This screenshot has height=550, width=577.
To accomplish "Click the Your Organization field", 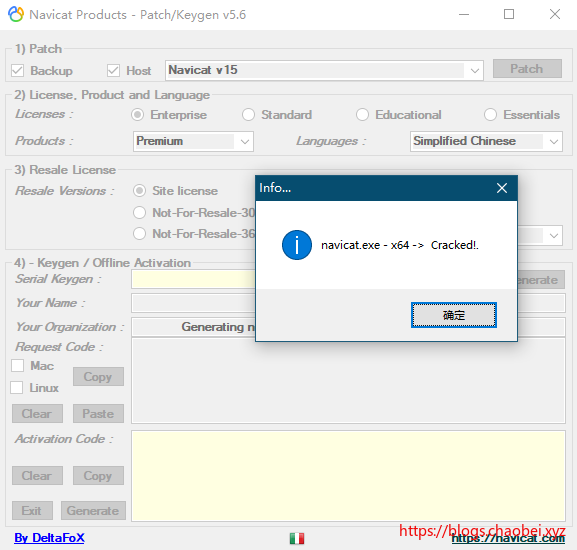I will coord(193,327).
